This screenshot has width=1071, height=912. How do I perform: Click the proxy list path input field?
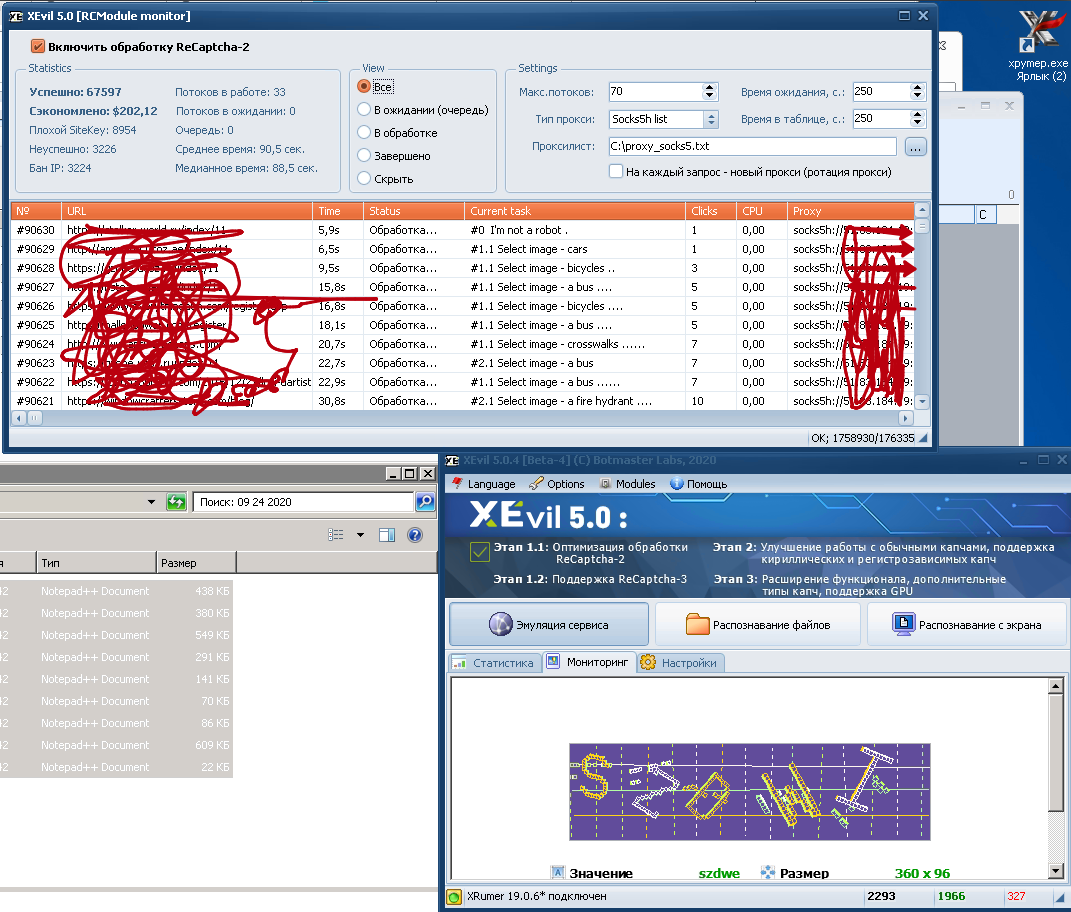[753, 146]
